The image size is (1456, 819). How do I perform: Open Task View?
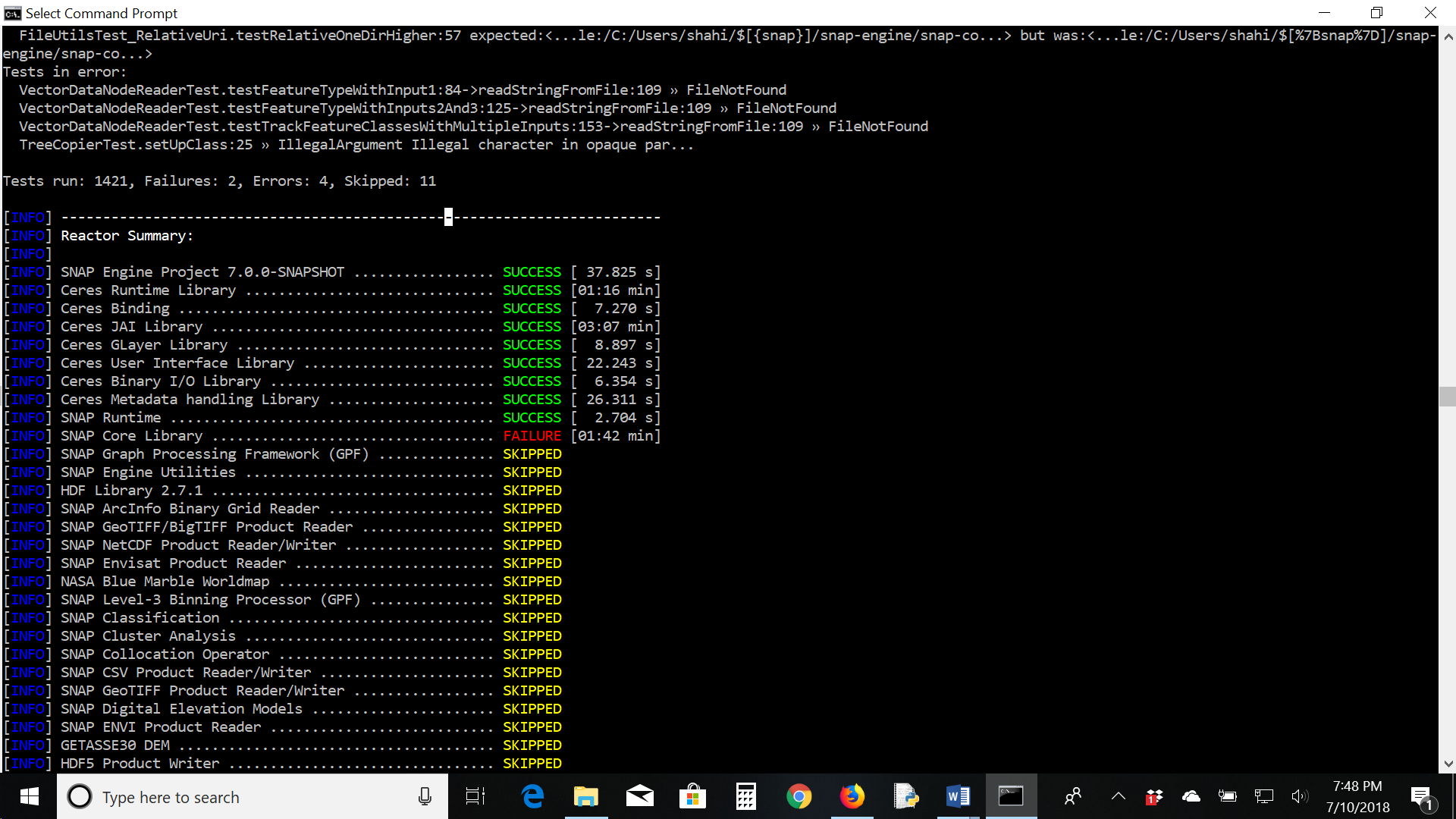pyautogui.click(x=475, y=796)
